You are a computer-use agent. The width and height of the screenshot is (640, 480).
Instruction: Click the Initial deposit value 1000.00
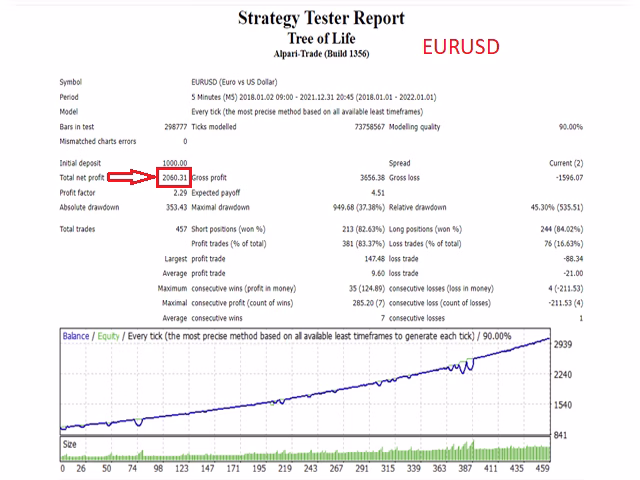point(175,163)
